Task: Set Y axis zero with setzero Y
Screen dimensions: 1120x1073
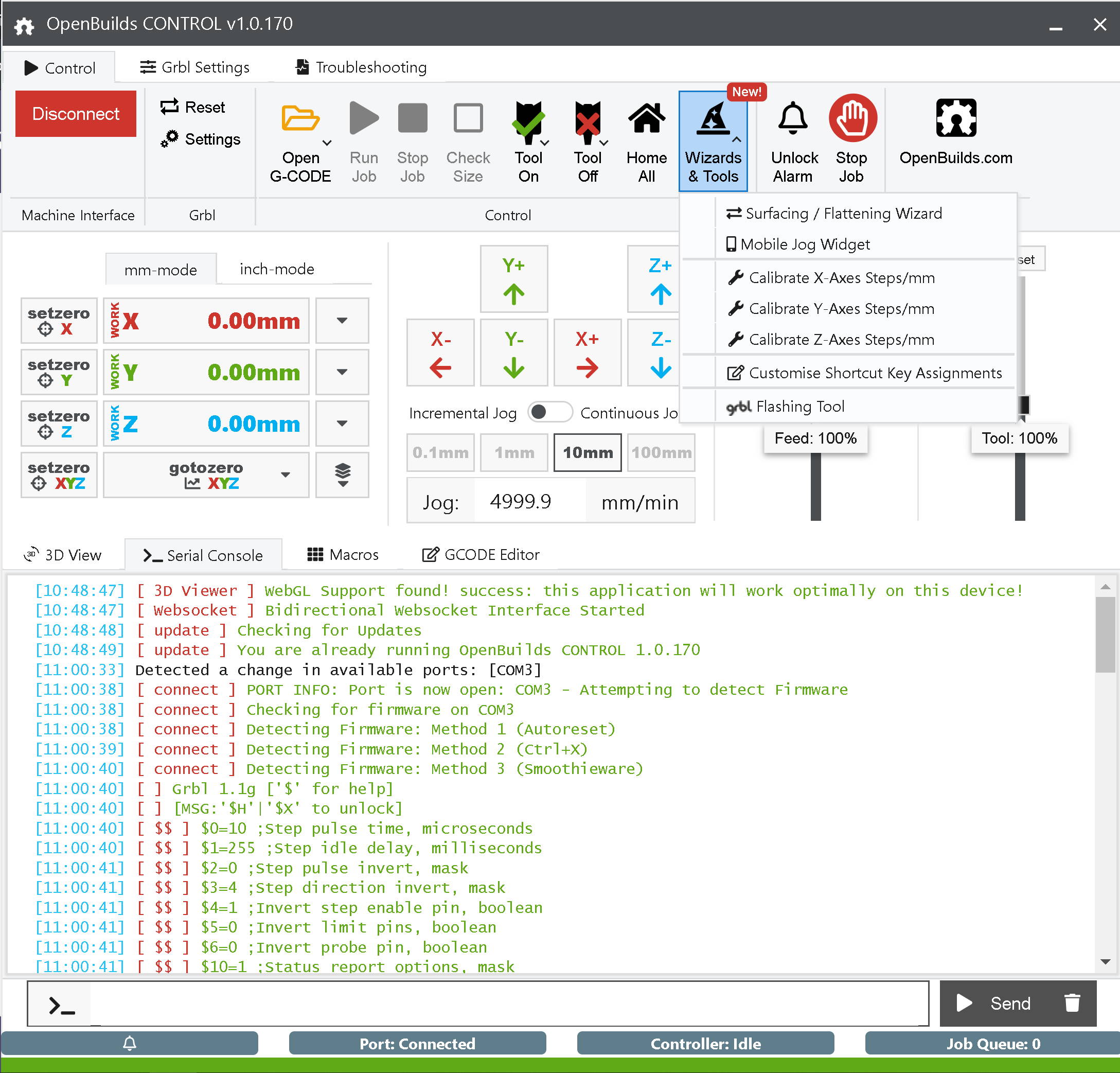Action: point(59,372)
